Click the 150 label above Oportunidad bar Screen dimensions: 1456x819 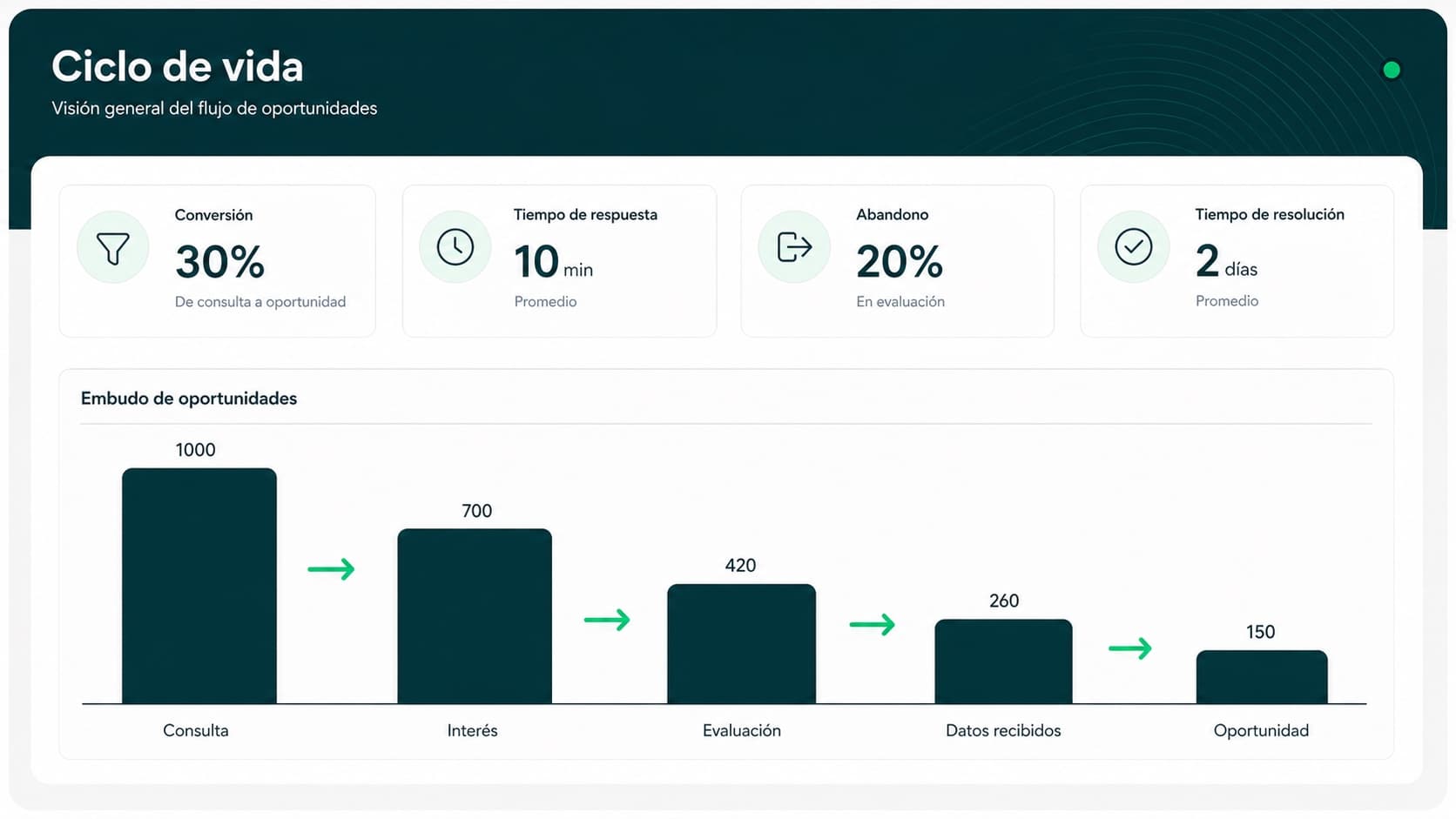(1260, 632)
